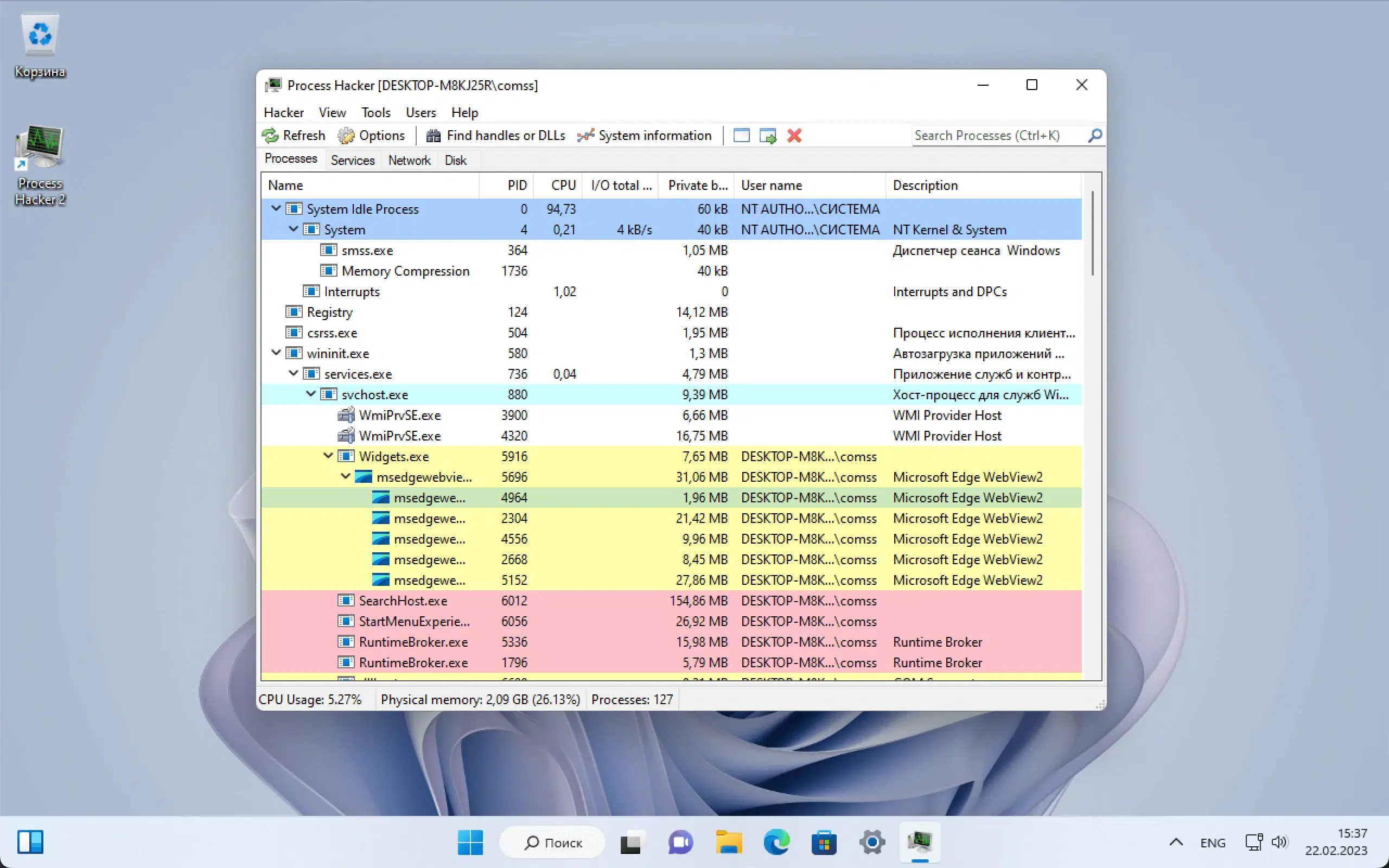Screen dimensions: 1389x868
Task: Collapse the services.exe node
Action: (294, 373)
